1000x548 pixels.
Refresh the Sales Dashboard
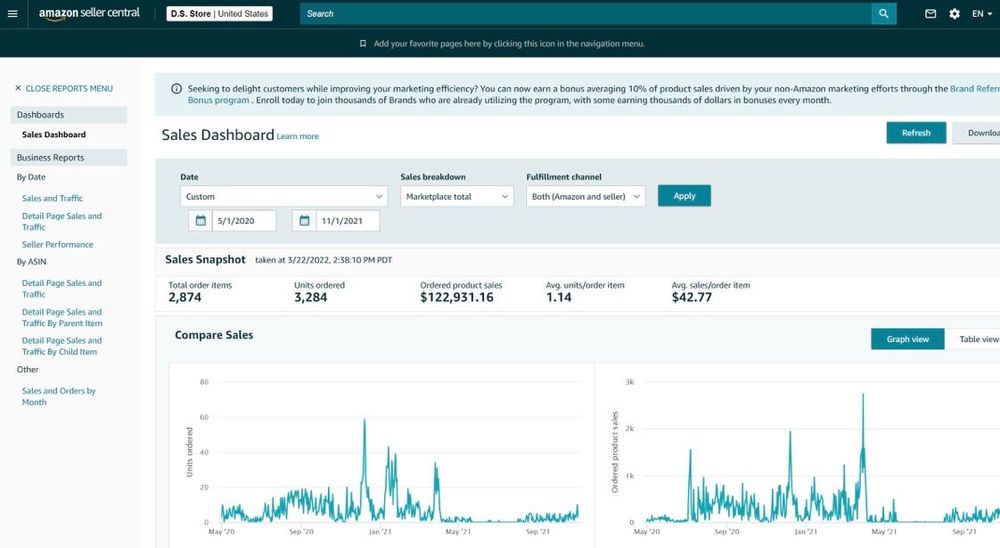[x=916, y=133]
